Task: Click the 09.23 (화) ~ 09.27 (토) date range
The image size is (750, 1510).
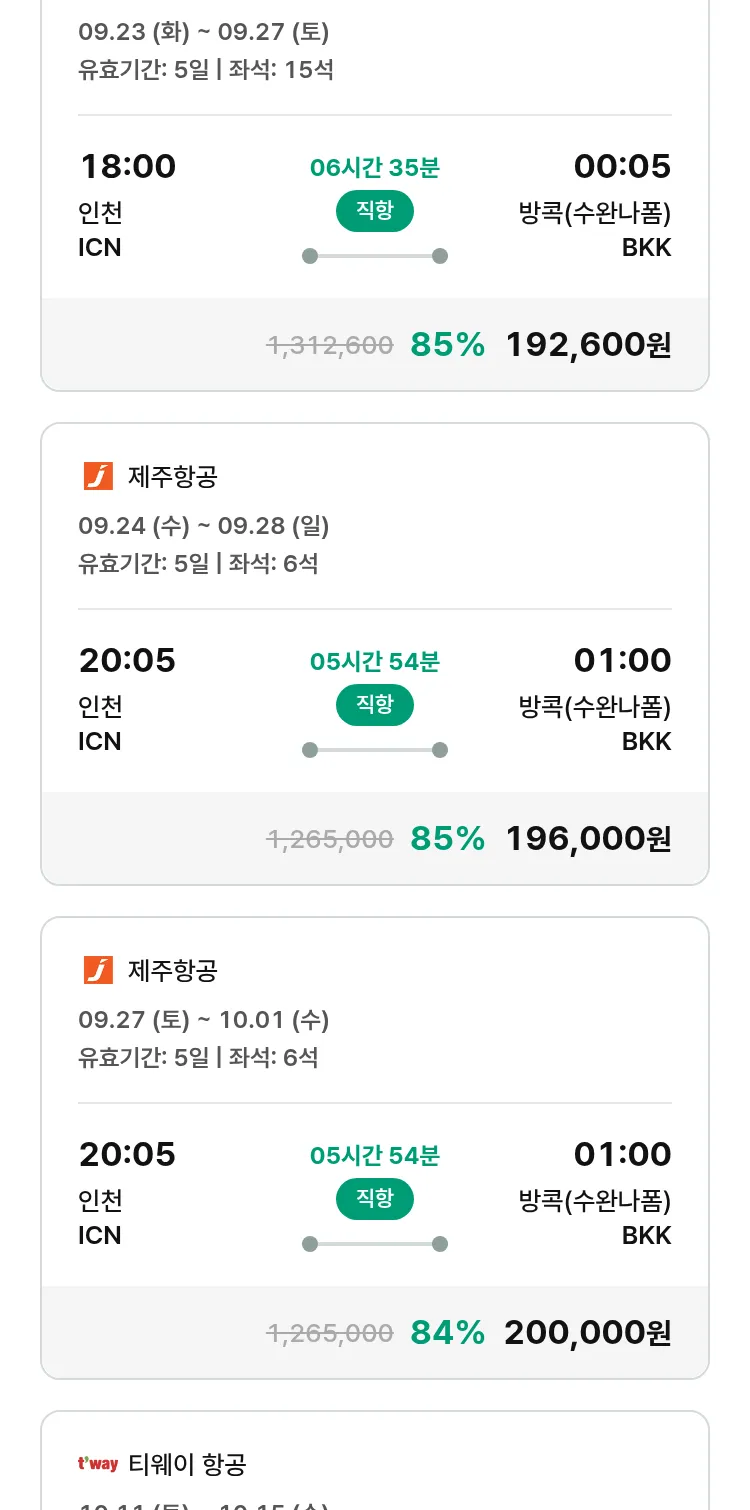Action: click(204, 32)
